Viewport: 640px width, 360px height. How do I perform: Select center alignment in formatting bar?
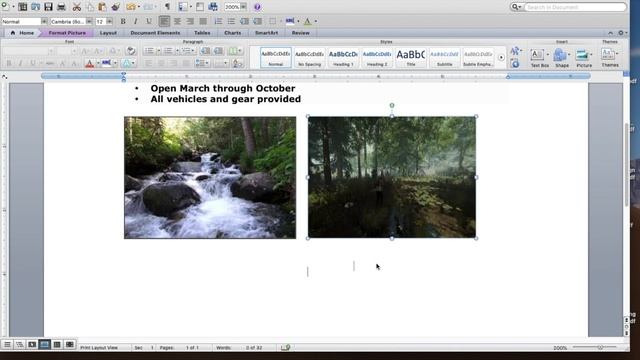(177, 21)
